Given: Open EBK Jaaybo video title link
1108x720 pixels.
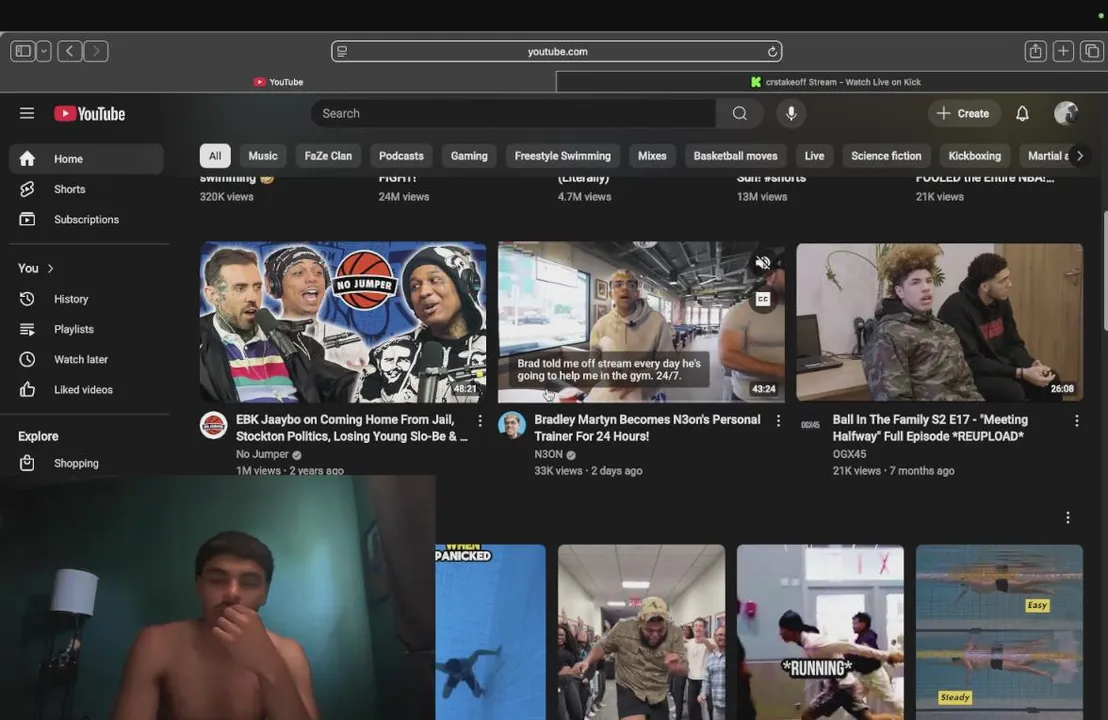Looking at the screenshot, I should [x=351, y=428].
